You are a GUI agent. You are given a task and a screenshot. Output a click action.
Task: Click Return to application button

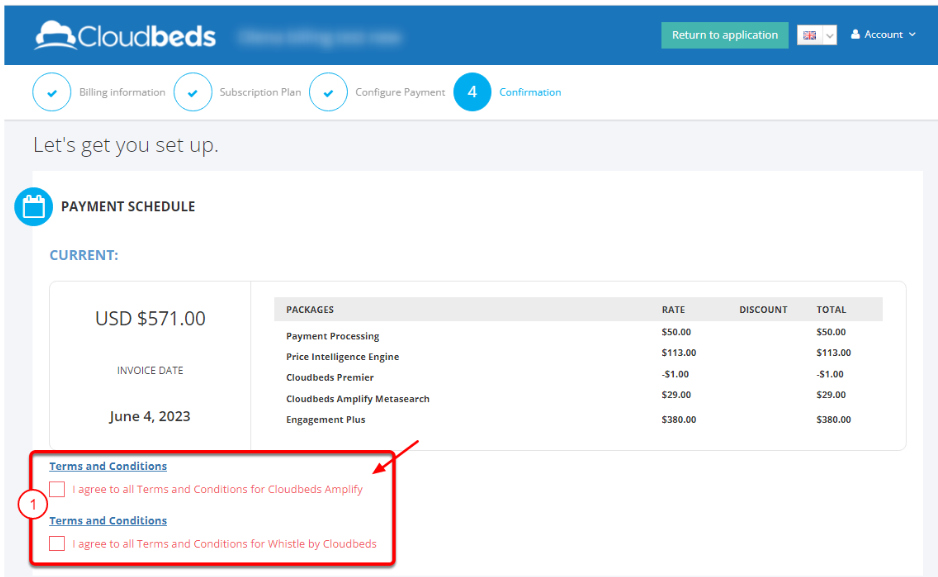coord(724,35)
